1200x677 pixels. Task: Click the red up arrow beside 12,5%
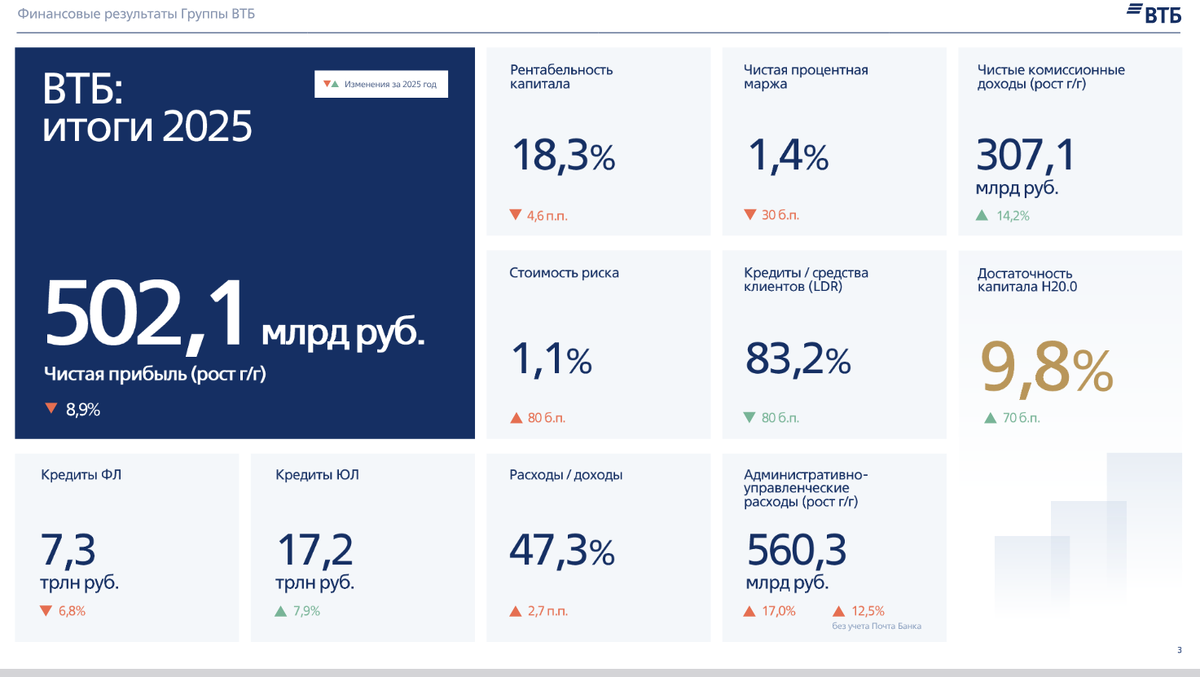838,611
